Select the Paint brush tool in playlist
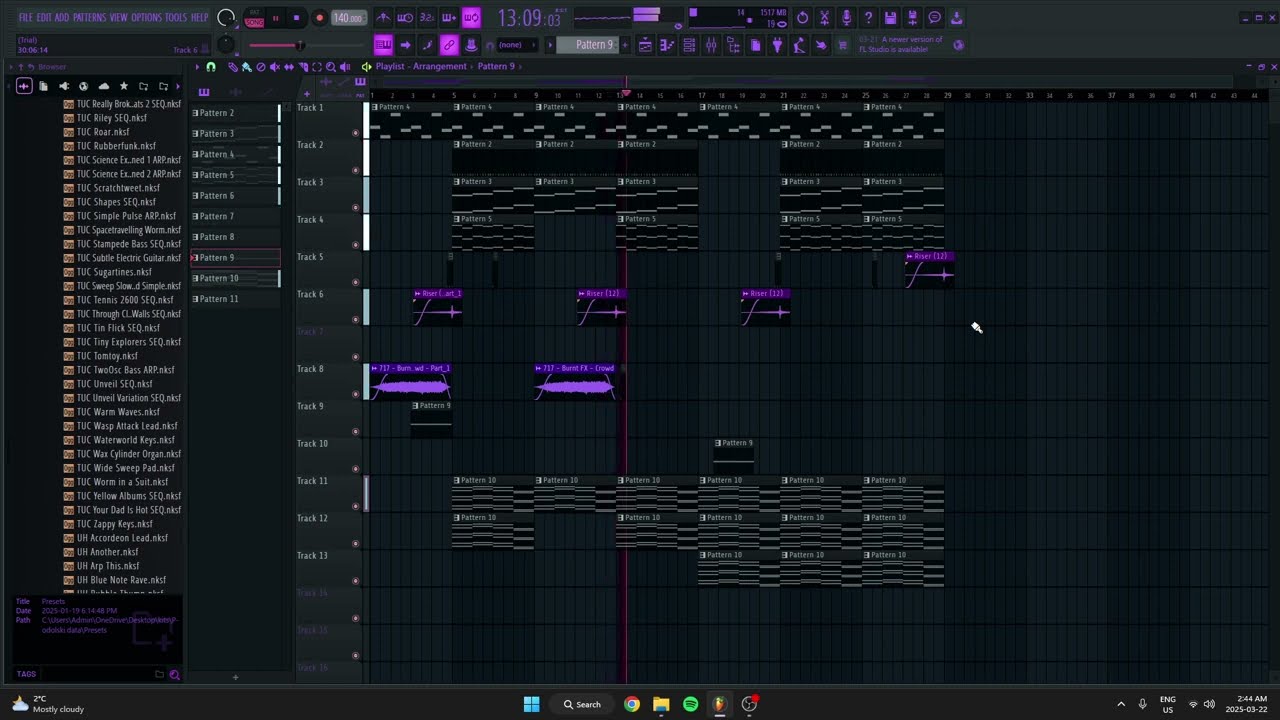The height and width of the screenshot is (720, 1280). click(x=246, y=66)
